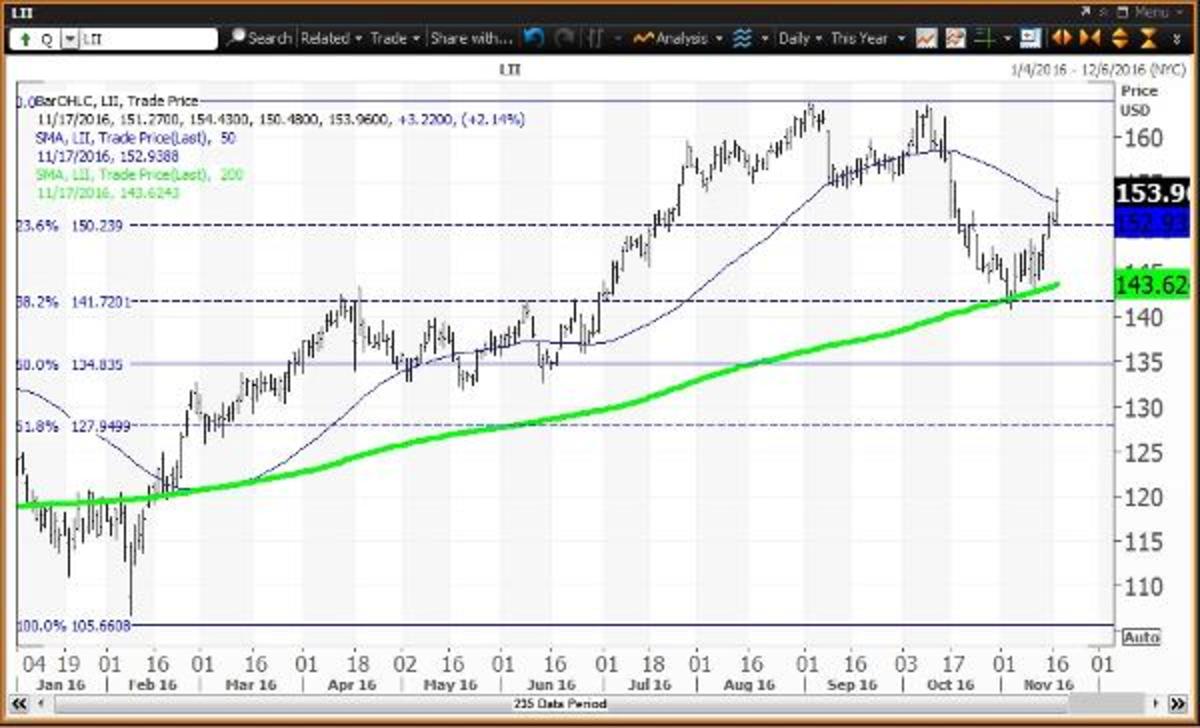Click the 50.0% 134.835 Fibonacci label

[x=70, y=365]
